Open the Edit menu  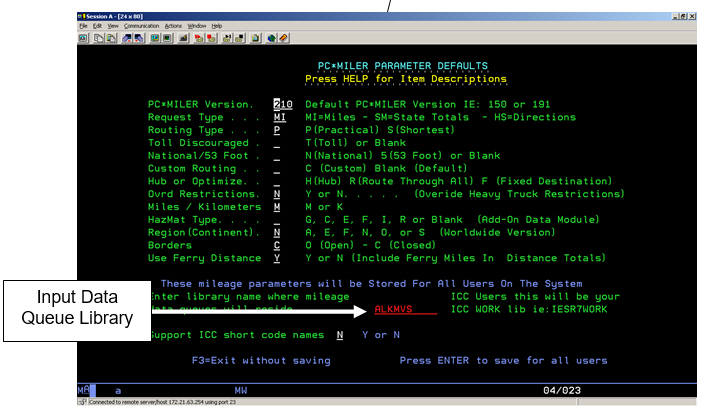97,26
